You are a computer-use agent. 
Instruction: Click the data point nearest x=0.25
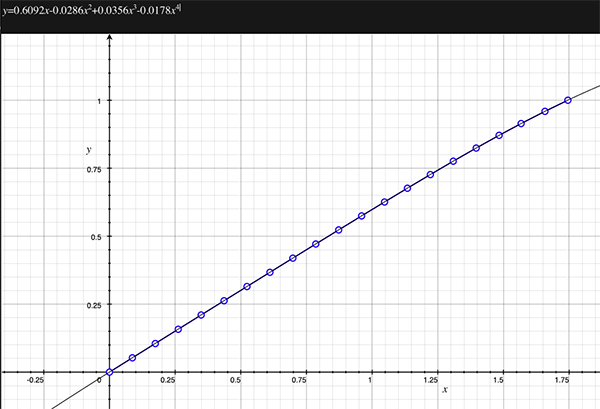click(x=178, y=329)
